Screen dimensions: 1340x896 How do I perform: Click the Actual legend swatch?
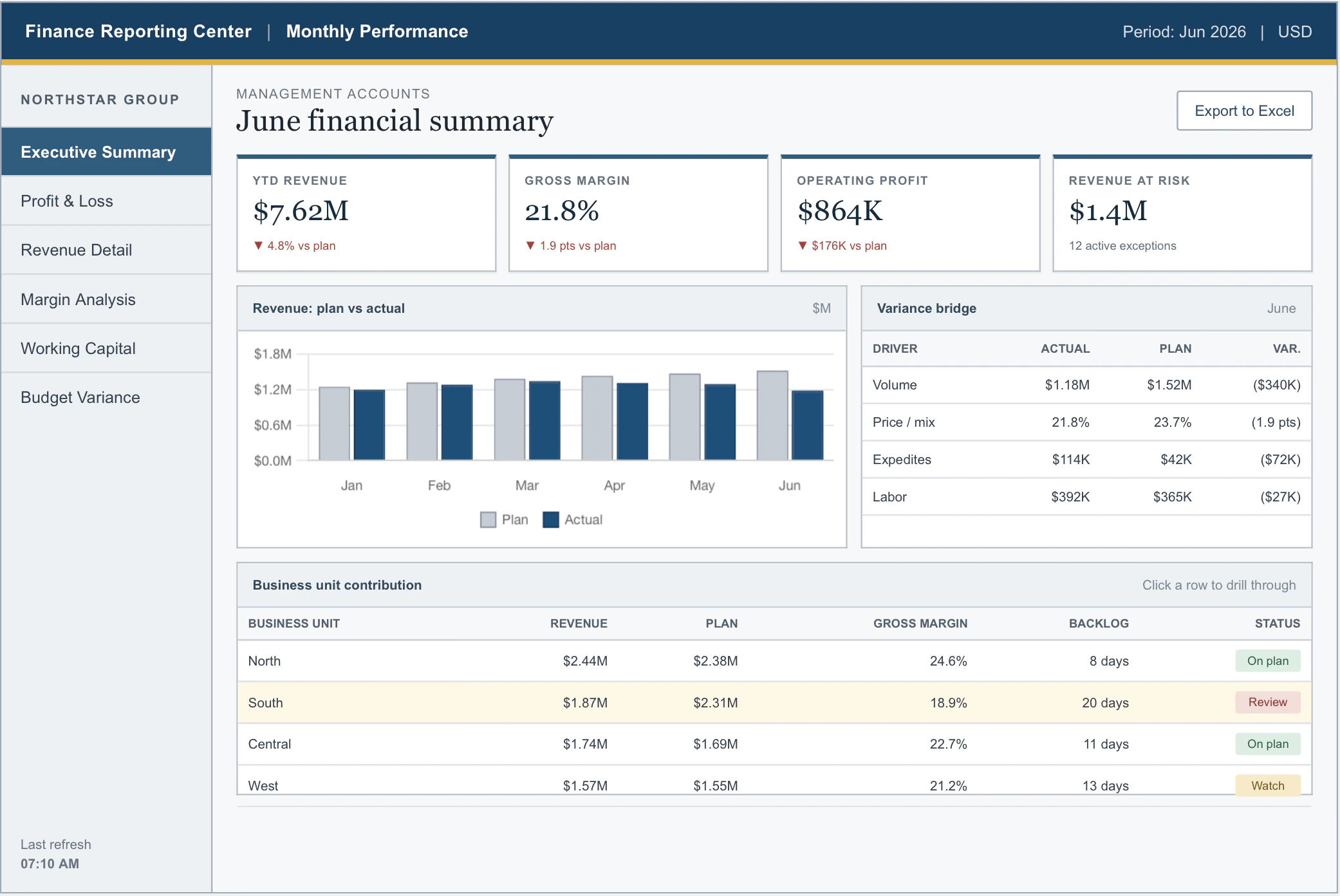(551, 519)
